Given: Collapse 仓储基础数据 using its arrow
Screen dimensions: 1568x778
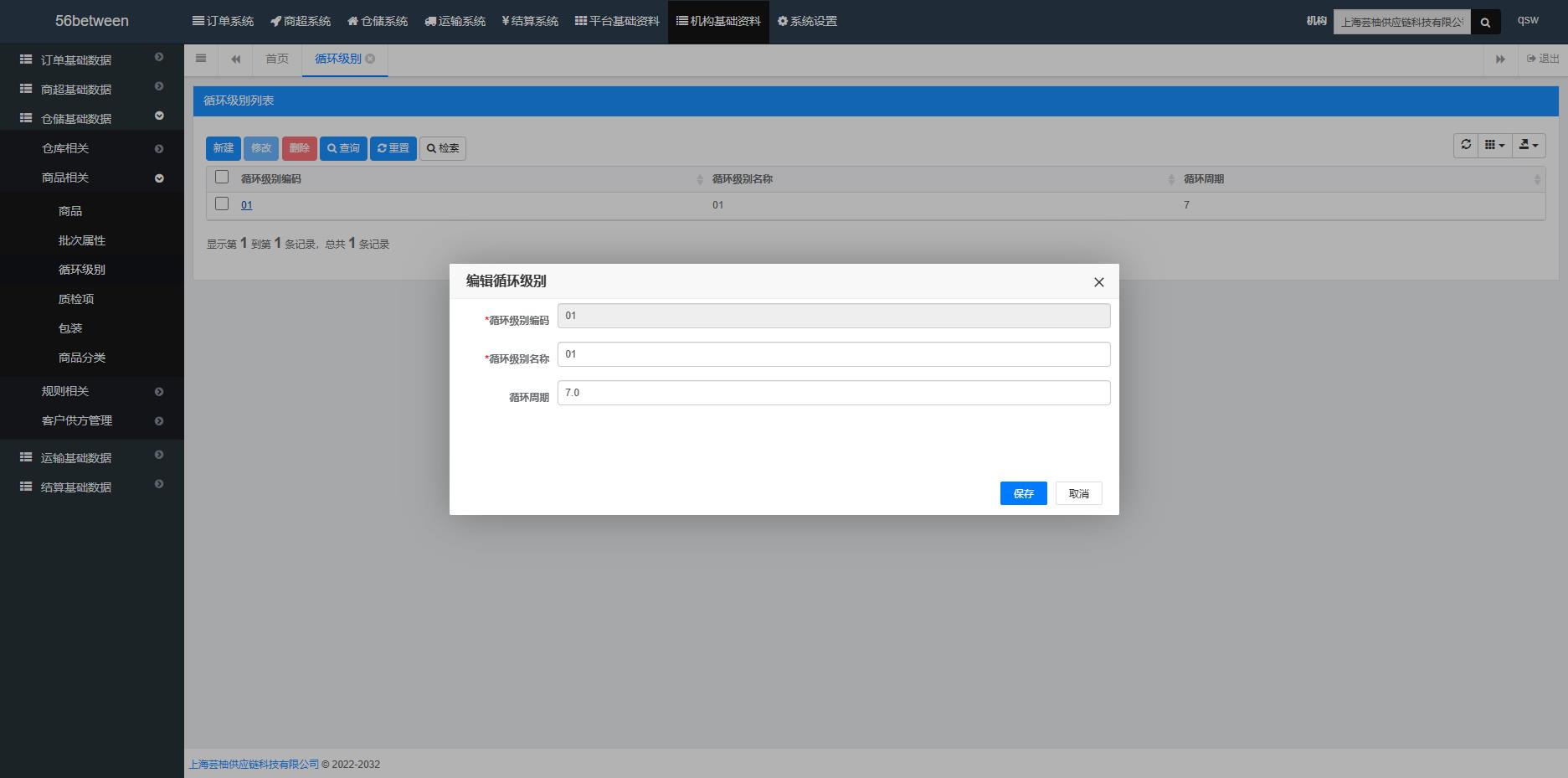Looking at the screenshot, I should (159, 116).
